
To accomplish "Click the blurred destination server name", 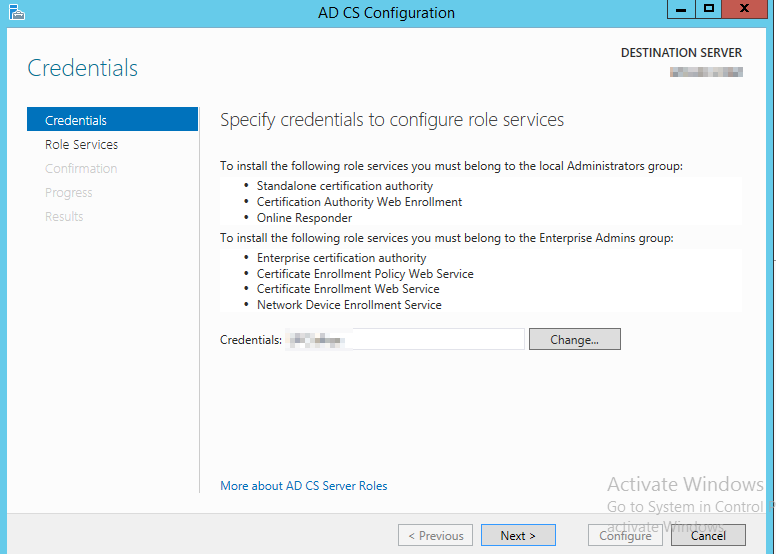I will coord(706,72).
